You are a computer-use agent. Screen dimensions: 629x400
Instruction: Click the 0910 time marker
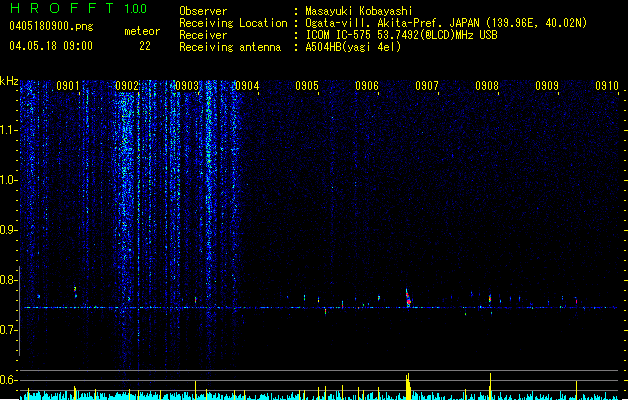click(x=607, y=86)
